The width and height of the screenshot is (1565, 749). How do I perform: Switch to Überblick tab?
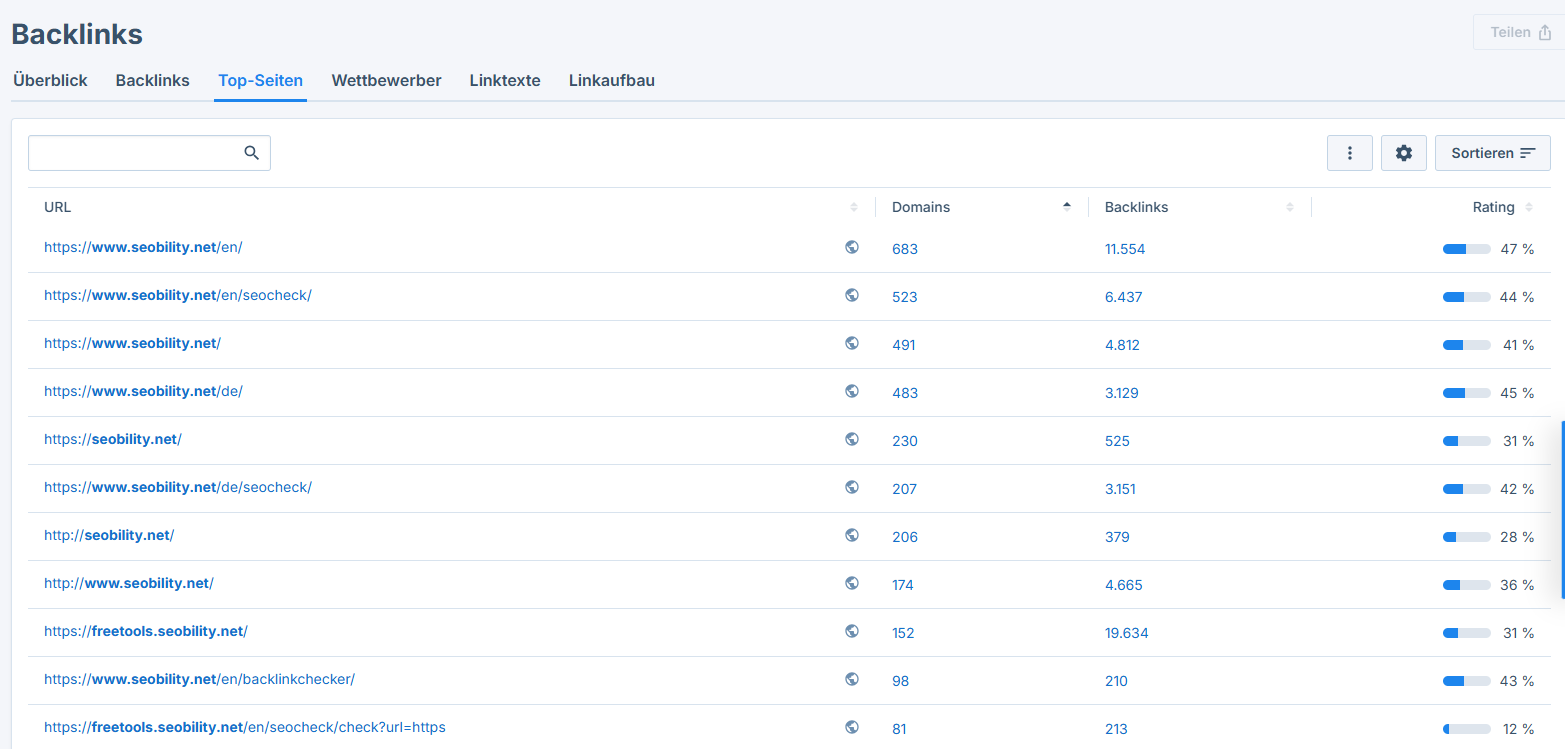[x=50, y=80]
